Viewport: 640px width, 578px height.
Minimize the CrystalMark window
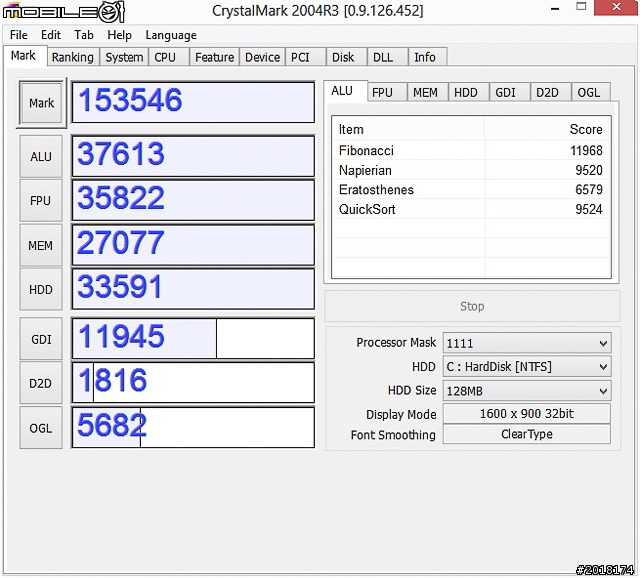pos(555,8)
